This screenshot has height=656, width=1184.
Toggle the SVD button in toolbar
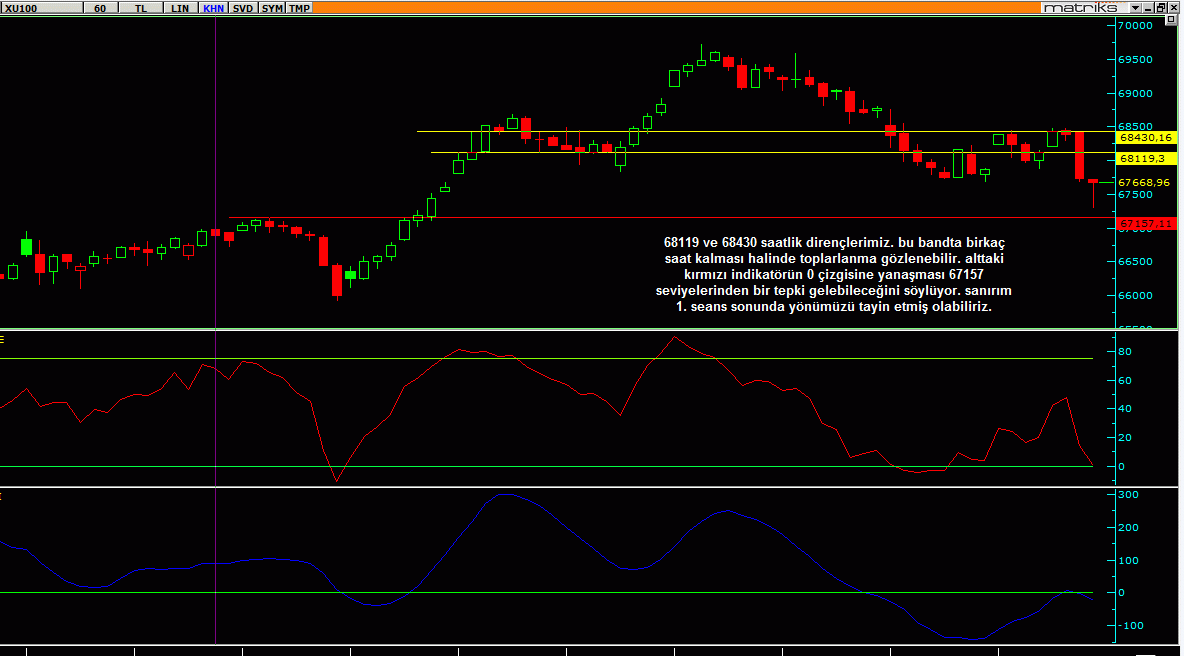pyautogui.click(x=243, y=7)
